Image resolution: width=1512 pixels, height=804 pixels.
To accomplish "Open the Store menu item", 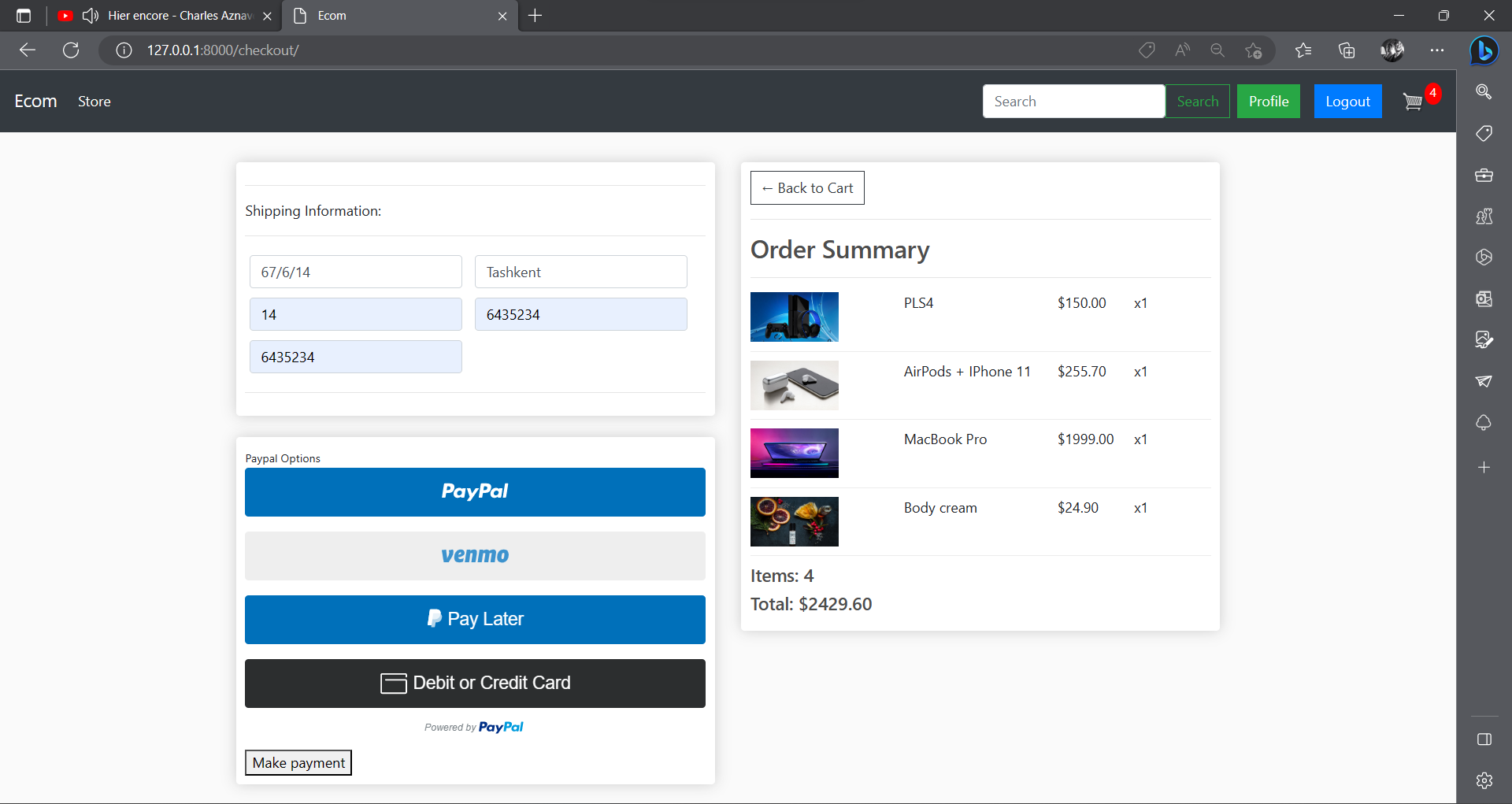I will pos(94,101).
